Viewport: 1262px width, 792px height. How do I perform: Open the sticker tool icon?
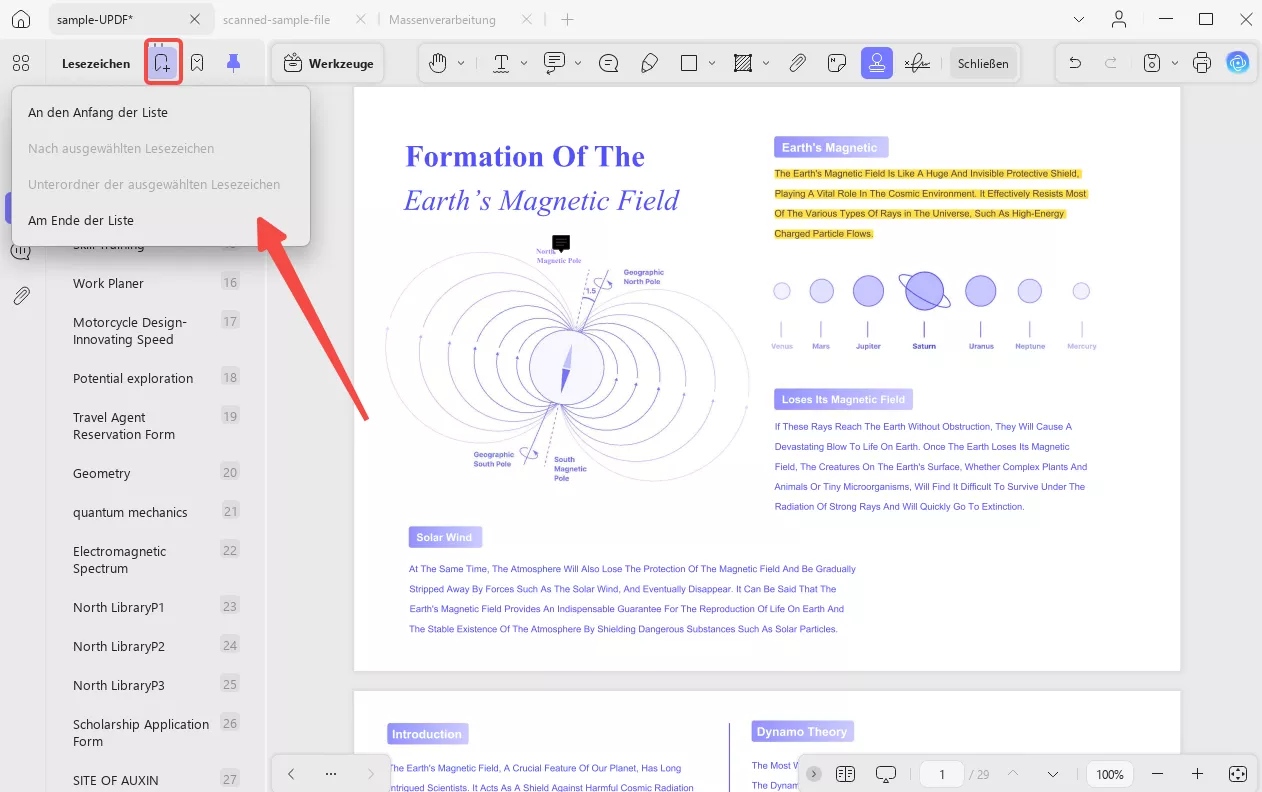click(x=837, y=63)
